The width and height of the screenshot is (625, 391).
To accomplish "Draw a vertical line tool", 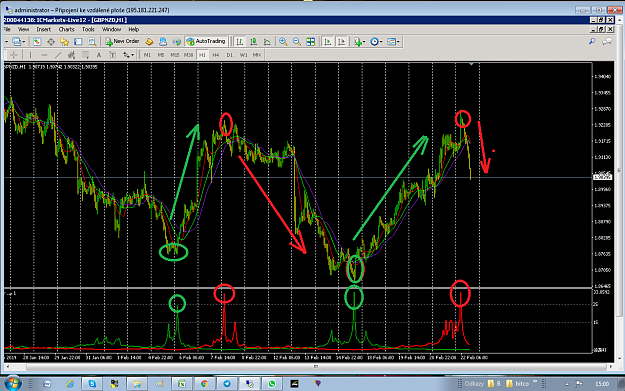I will (30, 55).
